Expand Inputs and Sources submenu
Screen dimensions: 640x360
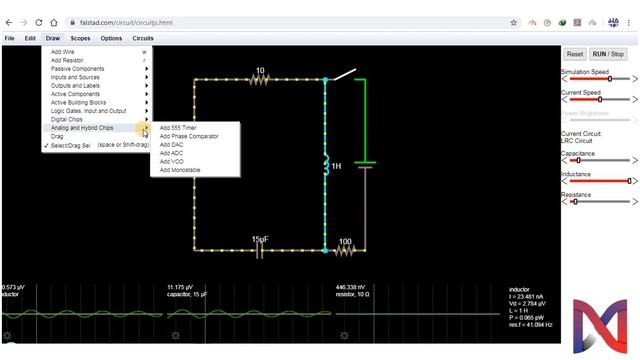[x=97, y=77]
